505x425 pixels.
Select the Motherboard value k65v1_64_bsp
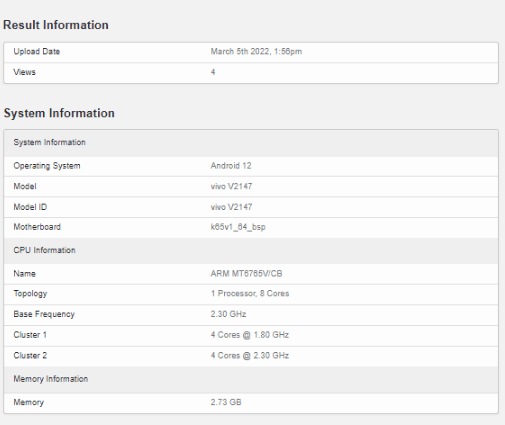tap(238, 227)
